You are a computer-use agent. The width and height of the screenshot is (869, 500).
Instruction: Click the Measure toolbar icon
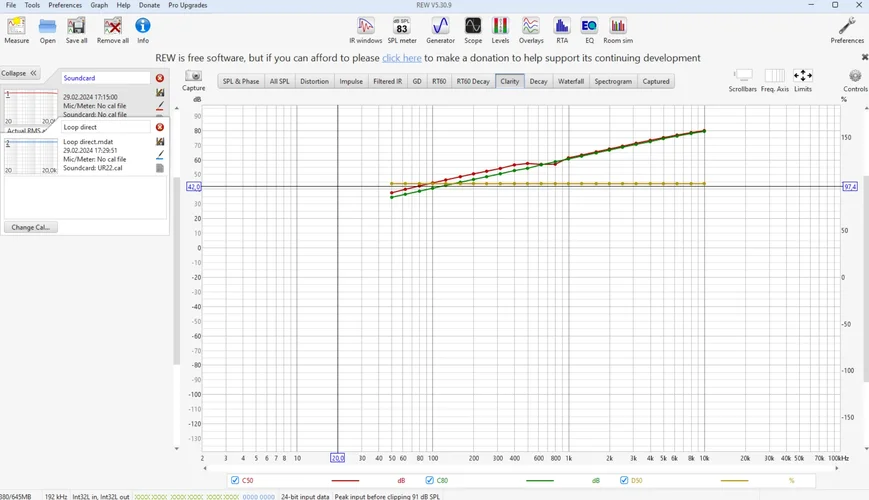pyautogui.click(x=17, y=29)
